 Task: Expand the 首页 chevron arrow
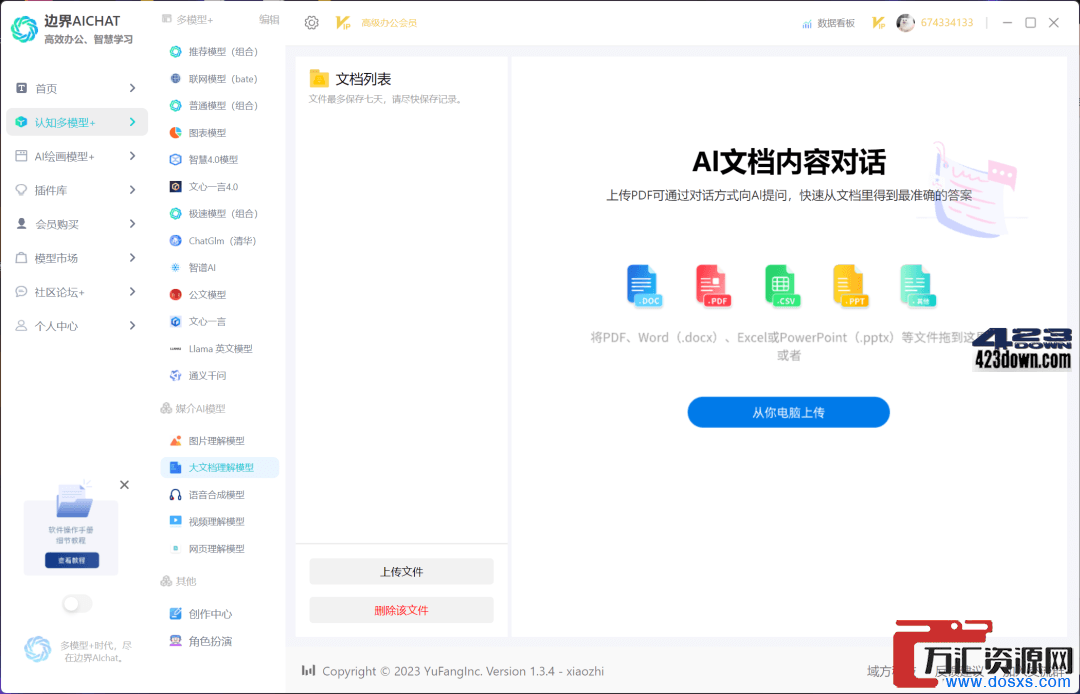tap(132, 88)
